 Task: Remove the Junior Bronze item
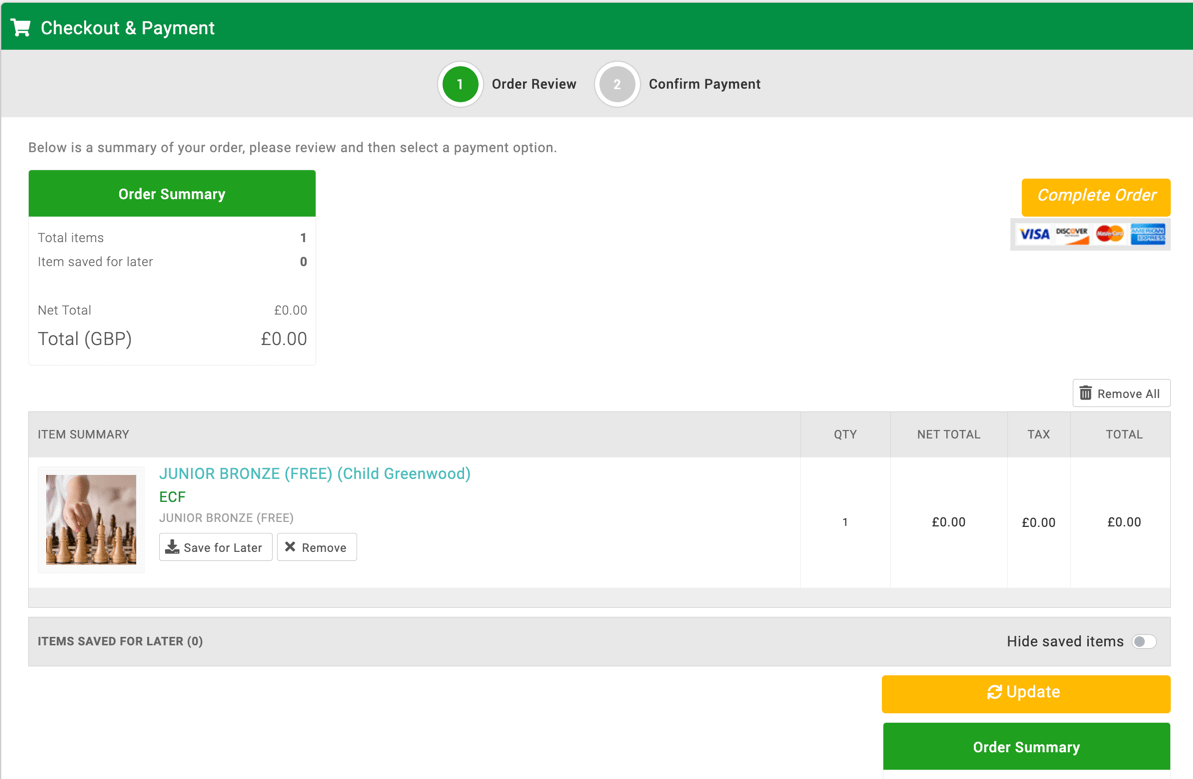click(x=317, y=547)
